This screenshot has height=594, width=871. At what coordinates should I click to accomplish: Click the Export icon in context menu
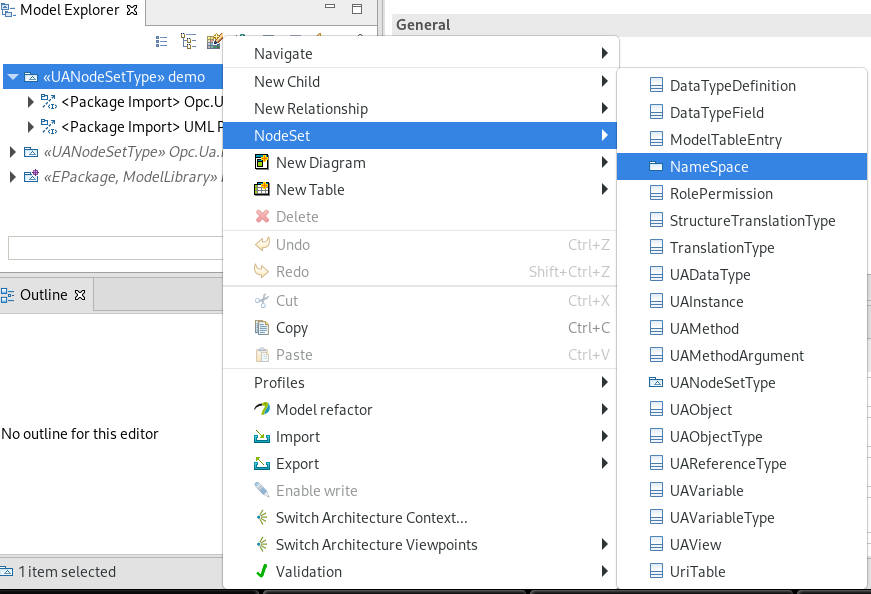click(262, 463)
